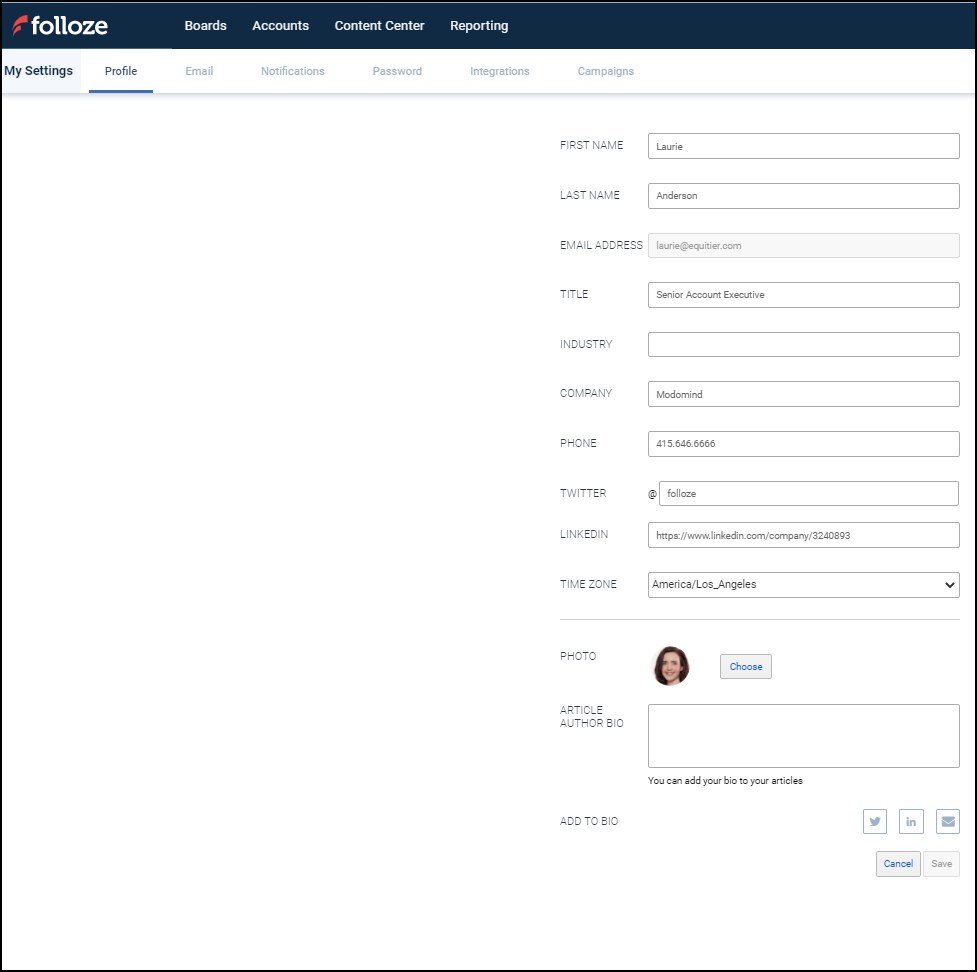Viewport: 977px width, 972px height.
Task: Click the Twitter icon under Add To Bio
Action: [x=874, y=821]
